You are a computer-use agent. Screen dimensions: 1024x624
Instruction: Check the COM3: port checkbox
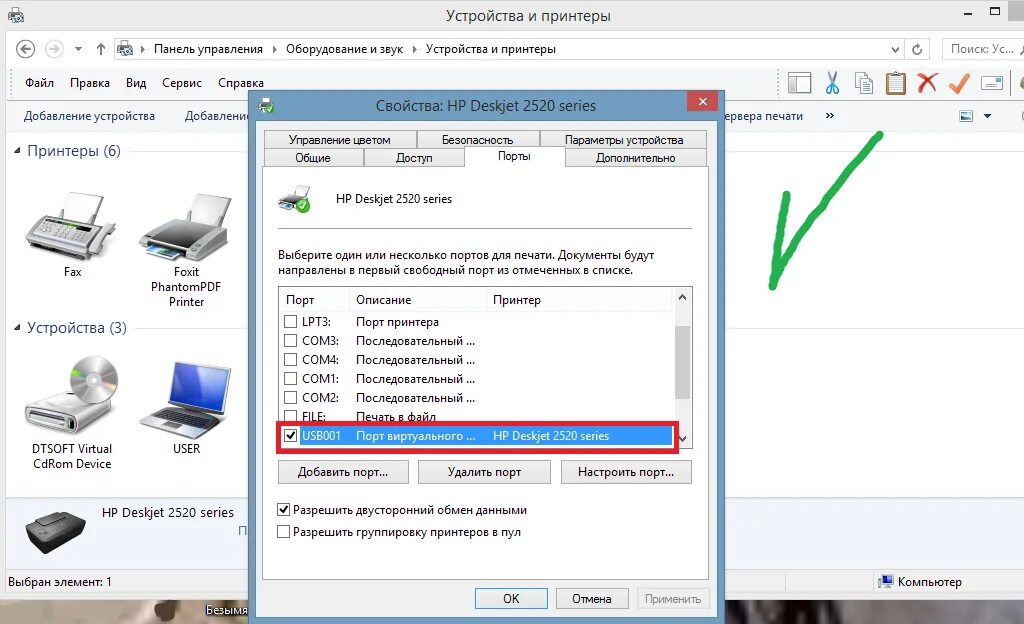point(291,340)
